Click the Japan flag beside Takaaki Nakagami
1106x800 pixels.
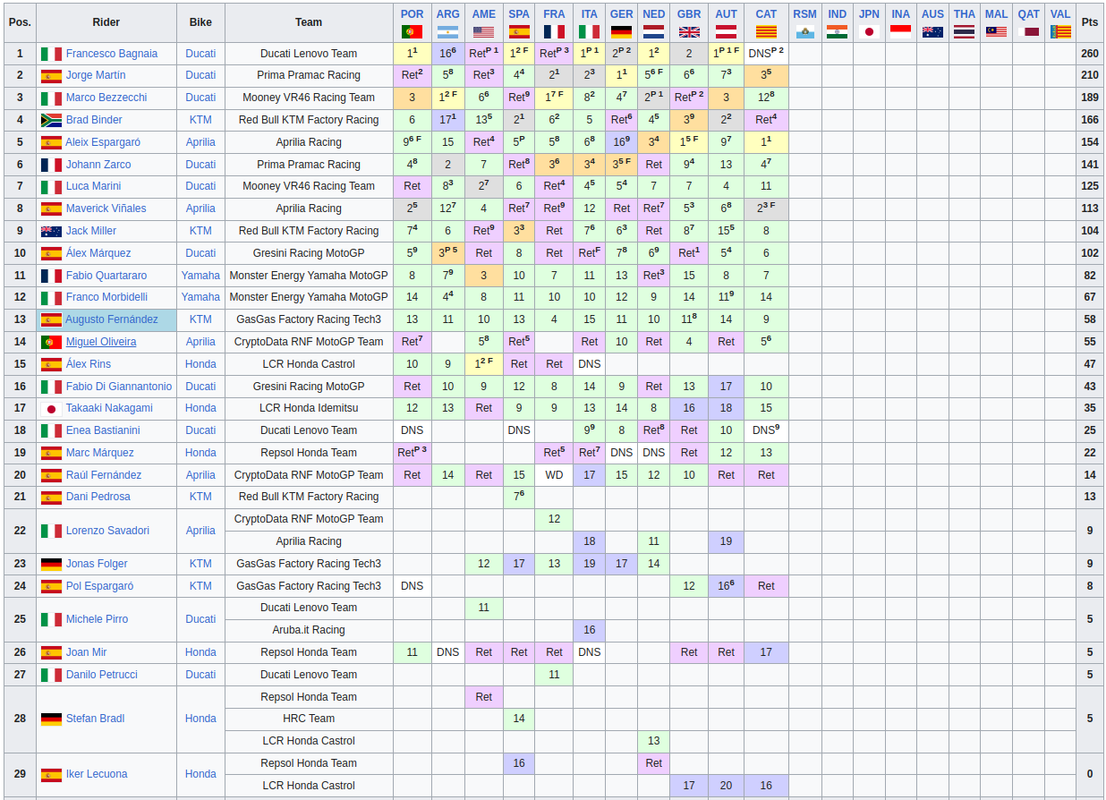click(x=51, y=408)
